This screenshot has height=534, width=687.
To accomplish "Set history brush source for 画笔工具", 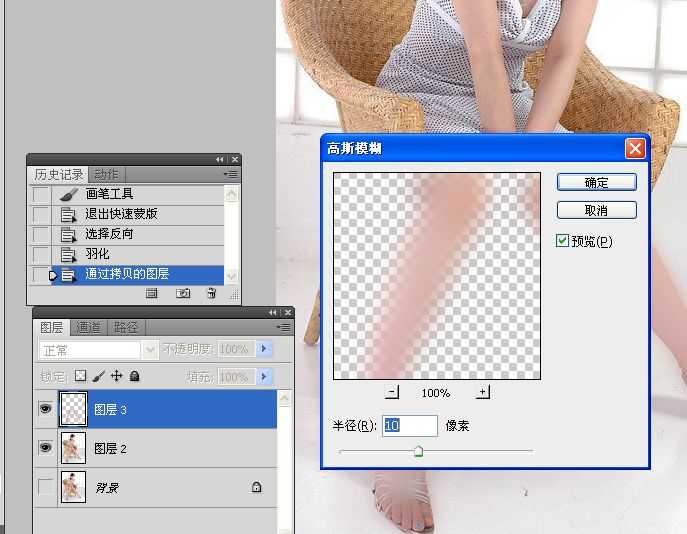I will coord(41,194).
